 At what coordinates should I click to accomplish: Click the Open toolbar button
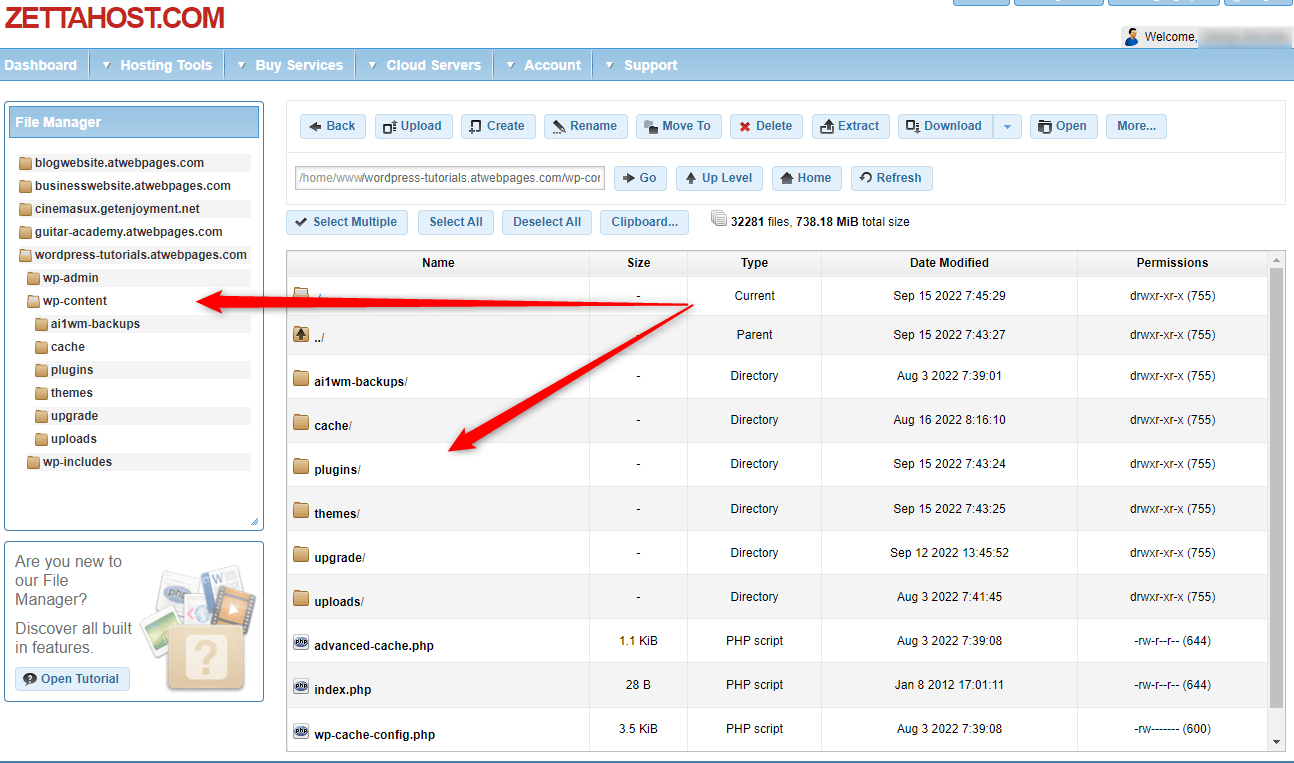pyautogui.click(x=1064, y=126)
